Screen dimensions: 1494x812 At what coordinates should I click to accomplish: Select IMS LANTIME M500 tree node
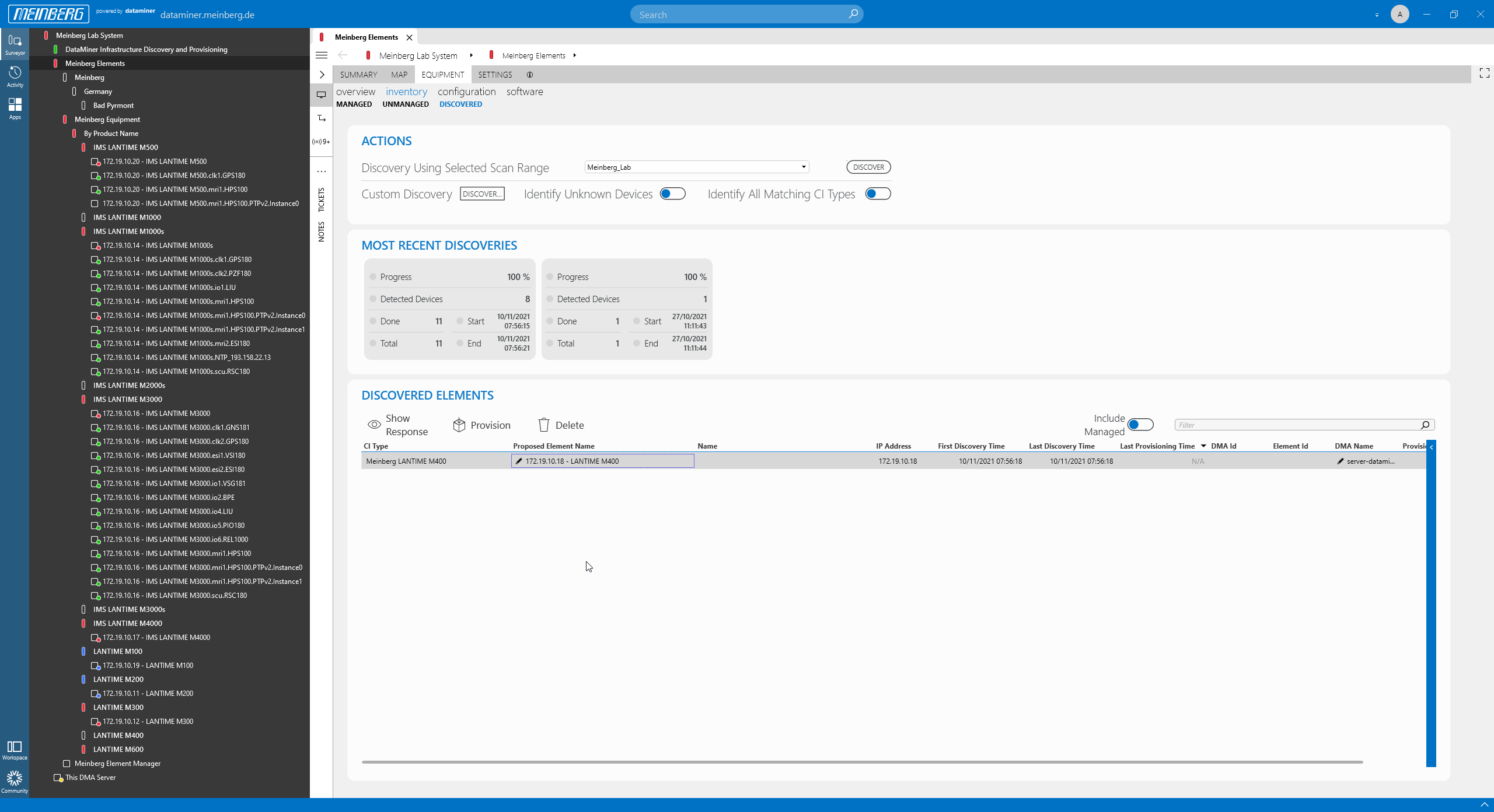pos(125,148)
